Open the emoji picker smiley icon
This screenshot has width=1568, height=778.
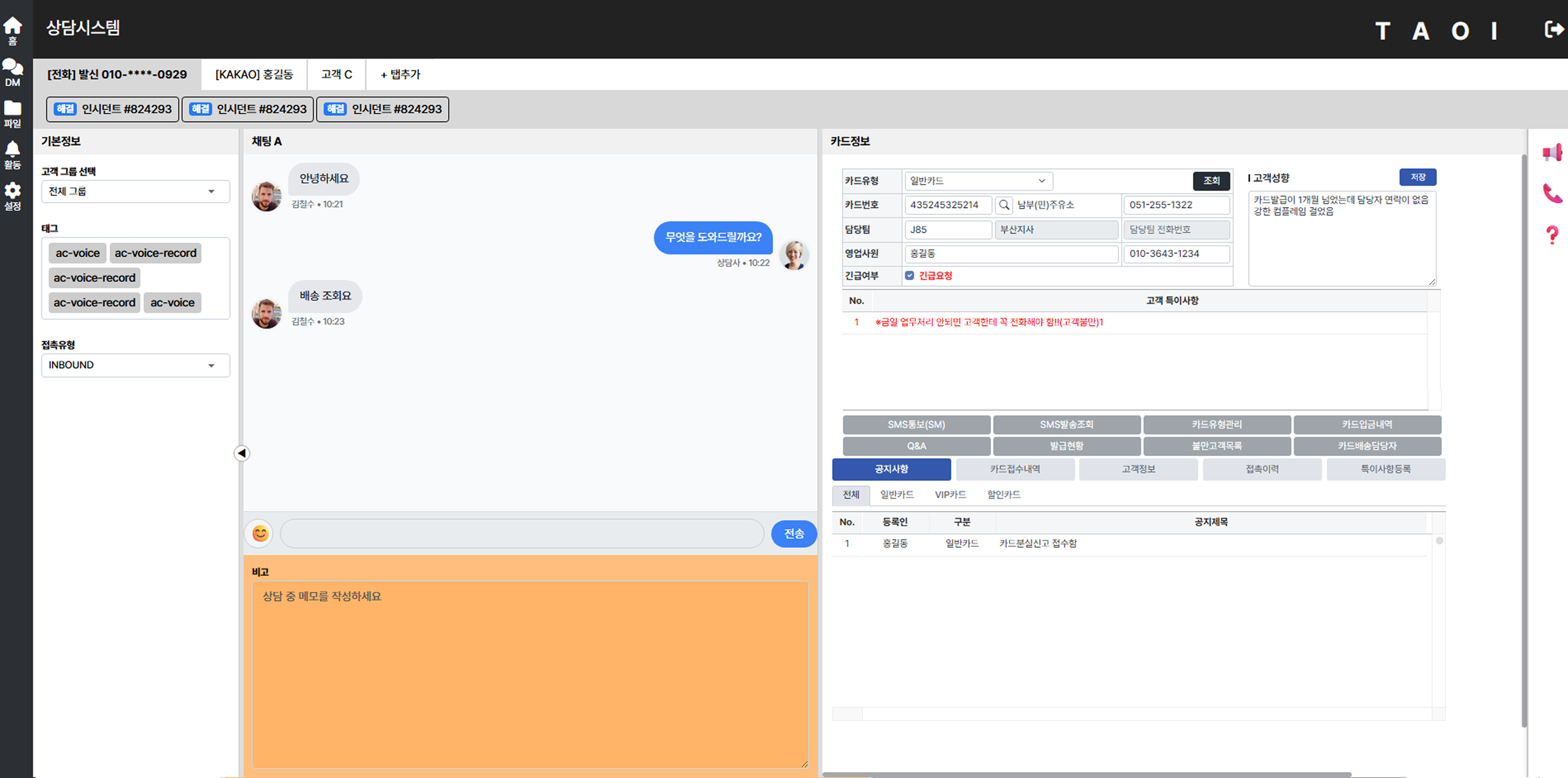261,533
